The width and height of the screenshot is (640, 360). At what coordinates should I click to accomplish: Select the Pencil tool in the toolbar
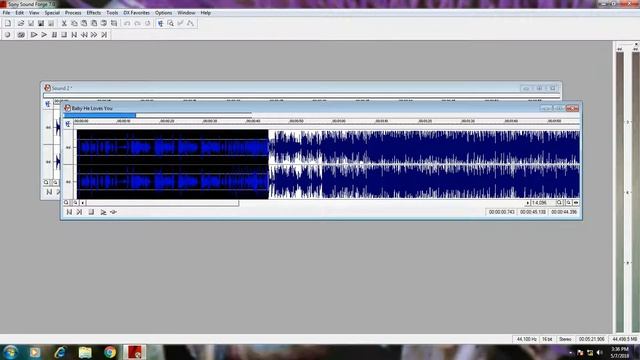[x=180, y=23]
